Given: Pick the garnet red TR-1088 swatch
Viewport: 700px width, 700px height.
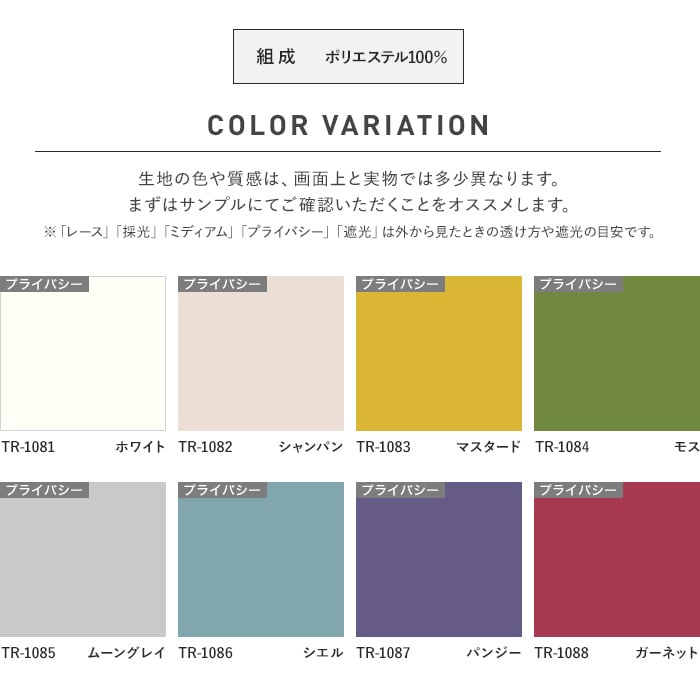Looking at the screenshot, I should tap(617, 559).
